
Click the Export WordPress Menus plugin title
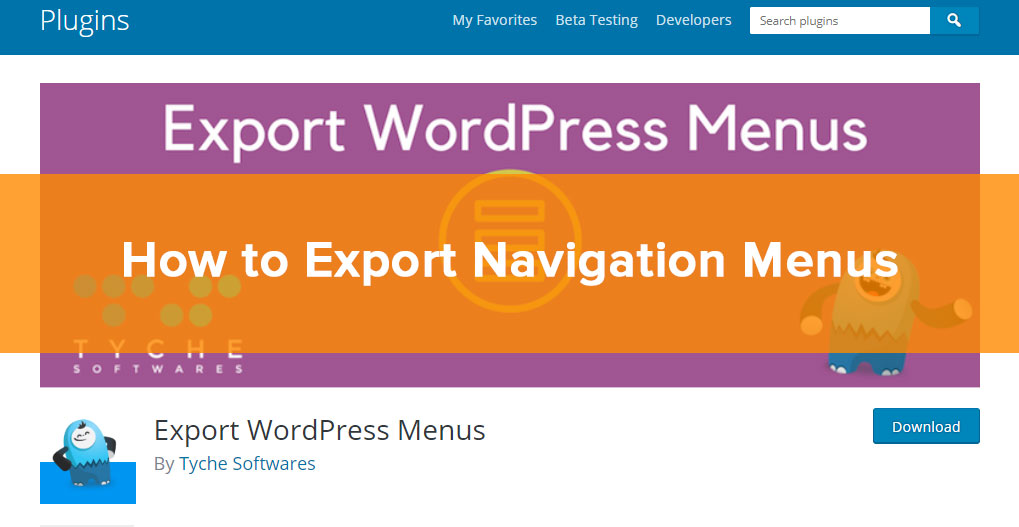coord(320,430)
